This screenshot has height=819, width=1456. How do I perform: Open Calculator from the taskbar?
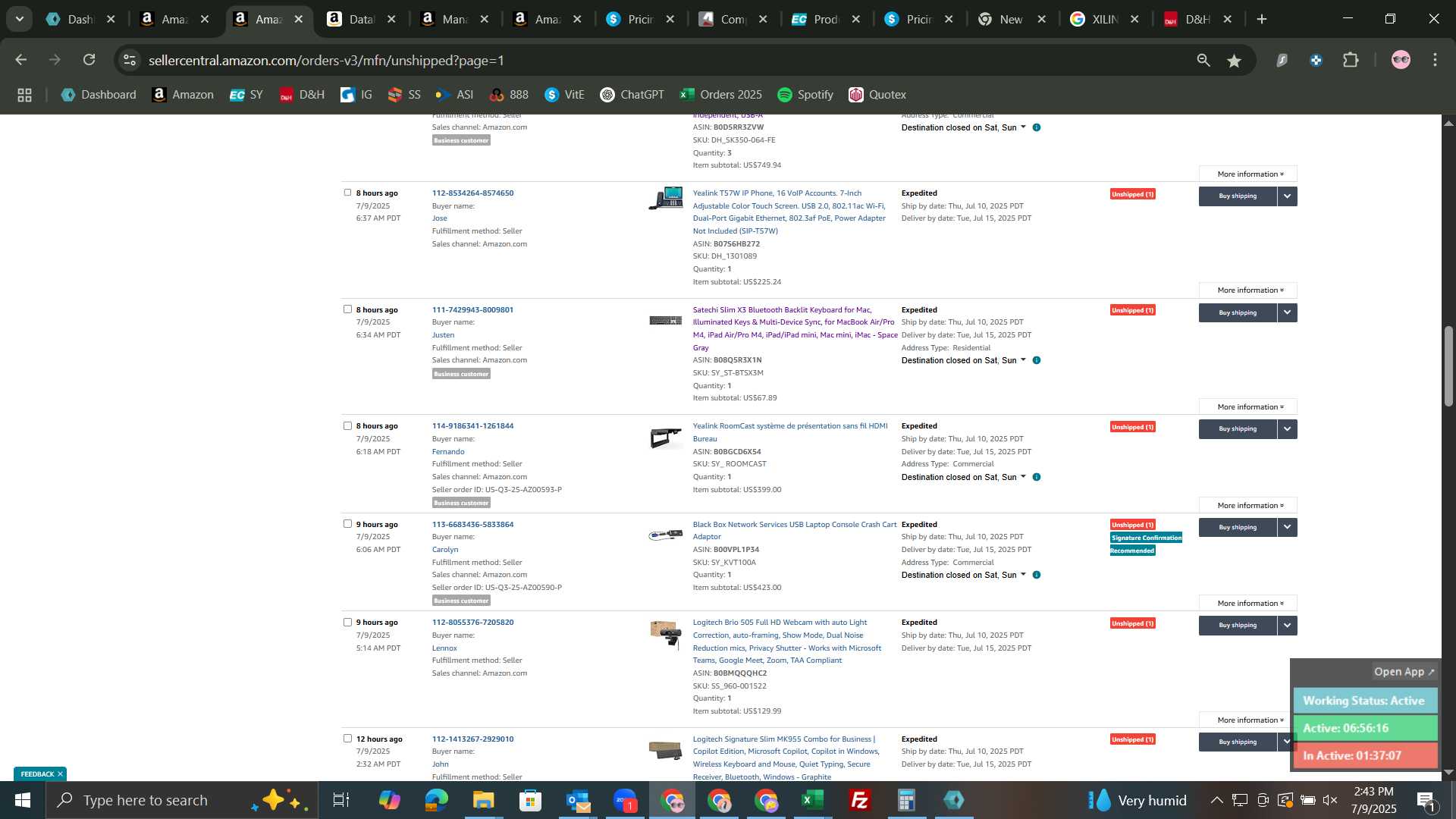click(x=906, y=800)
